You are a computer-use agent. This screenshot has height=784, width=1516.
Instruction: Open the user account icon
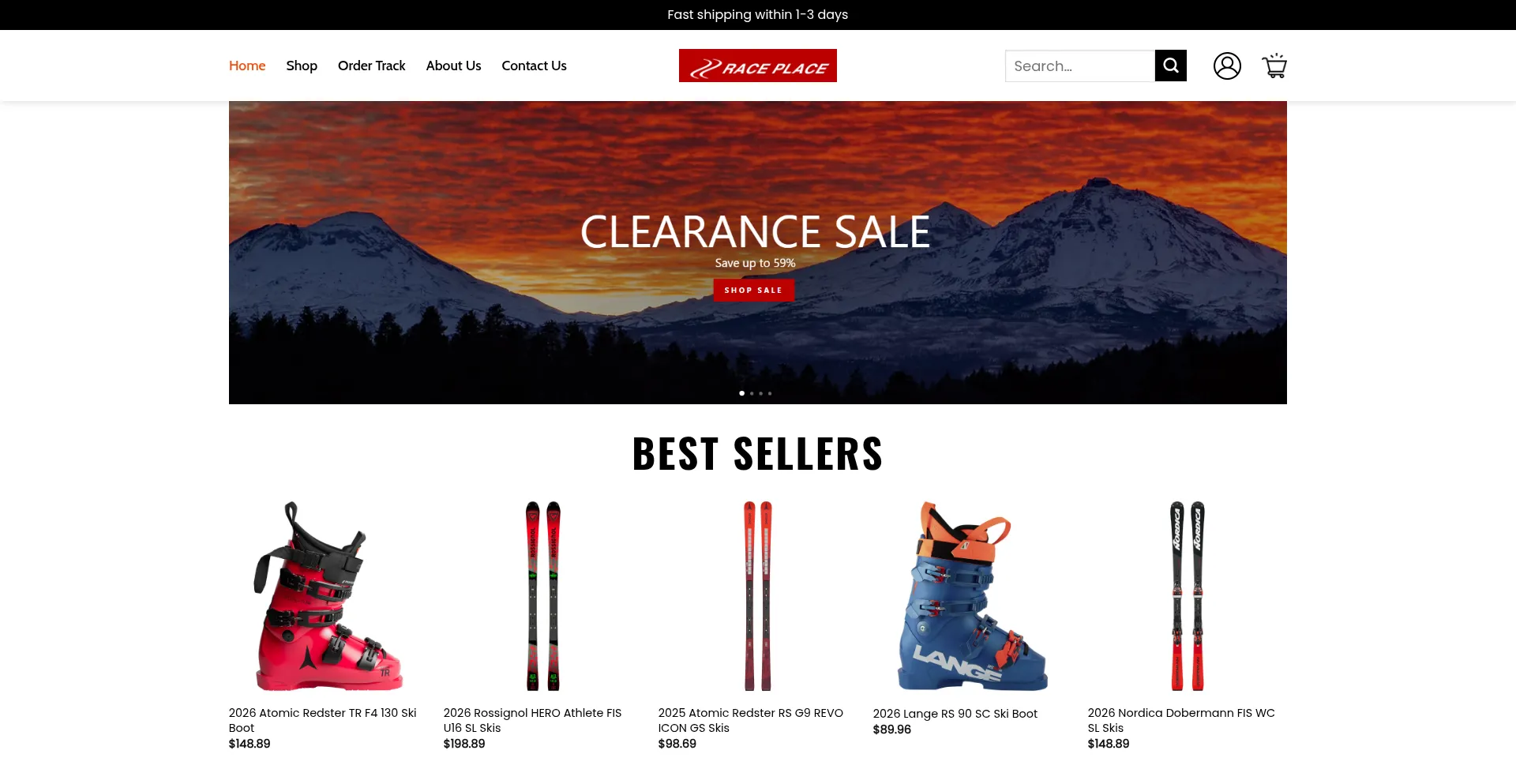(x=1227, y=66)
